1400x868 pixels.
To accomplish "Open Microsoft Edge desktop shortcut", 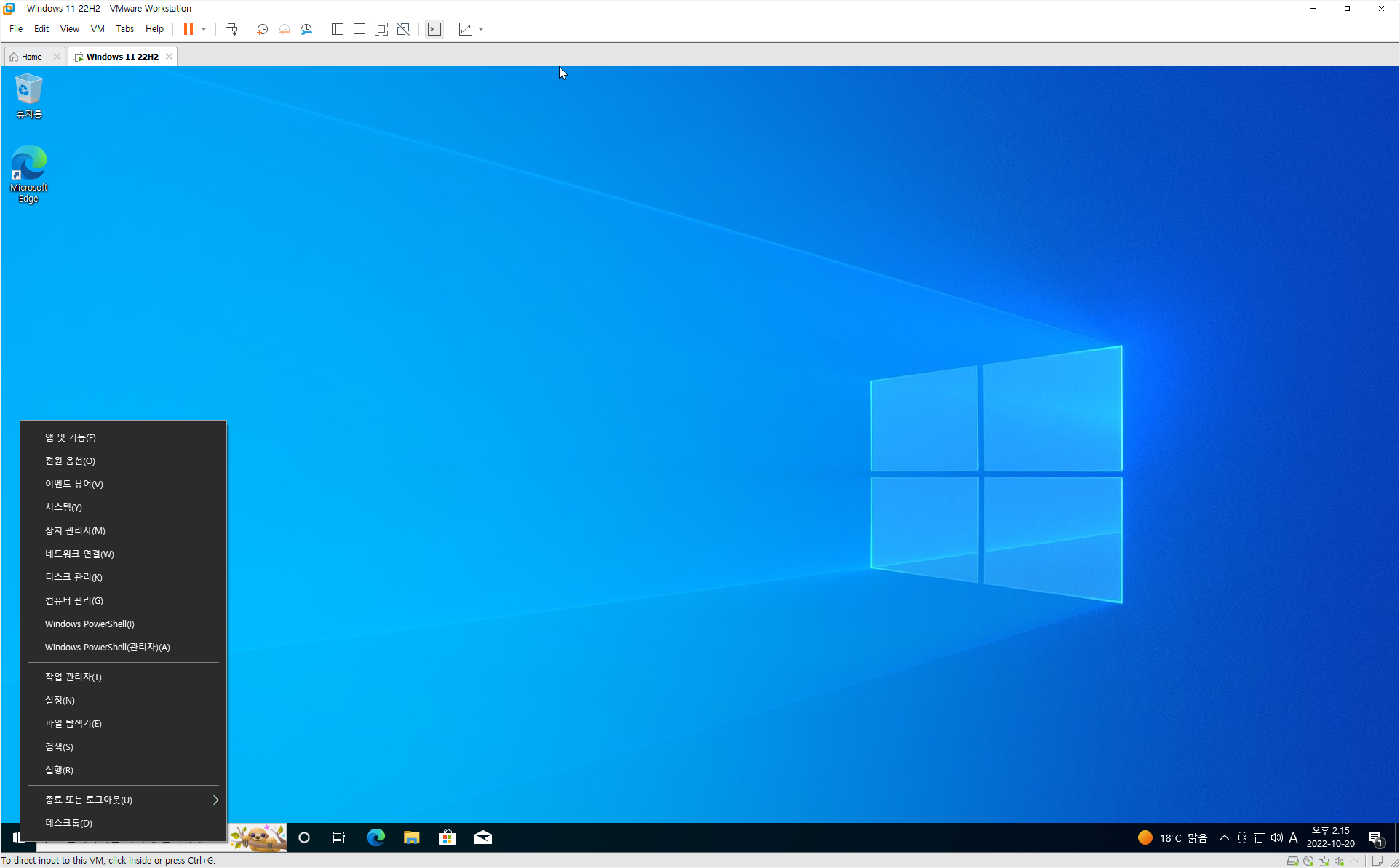I will click(28, 173).
